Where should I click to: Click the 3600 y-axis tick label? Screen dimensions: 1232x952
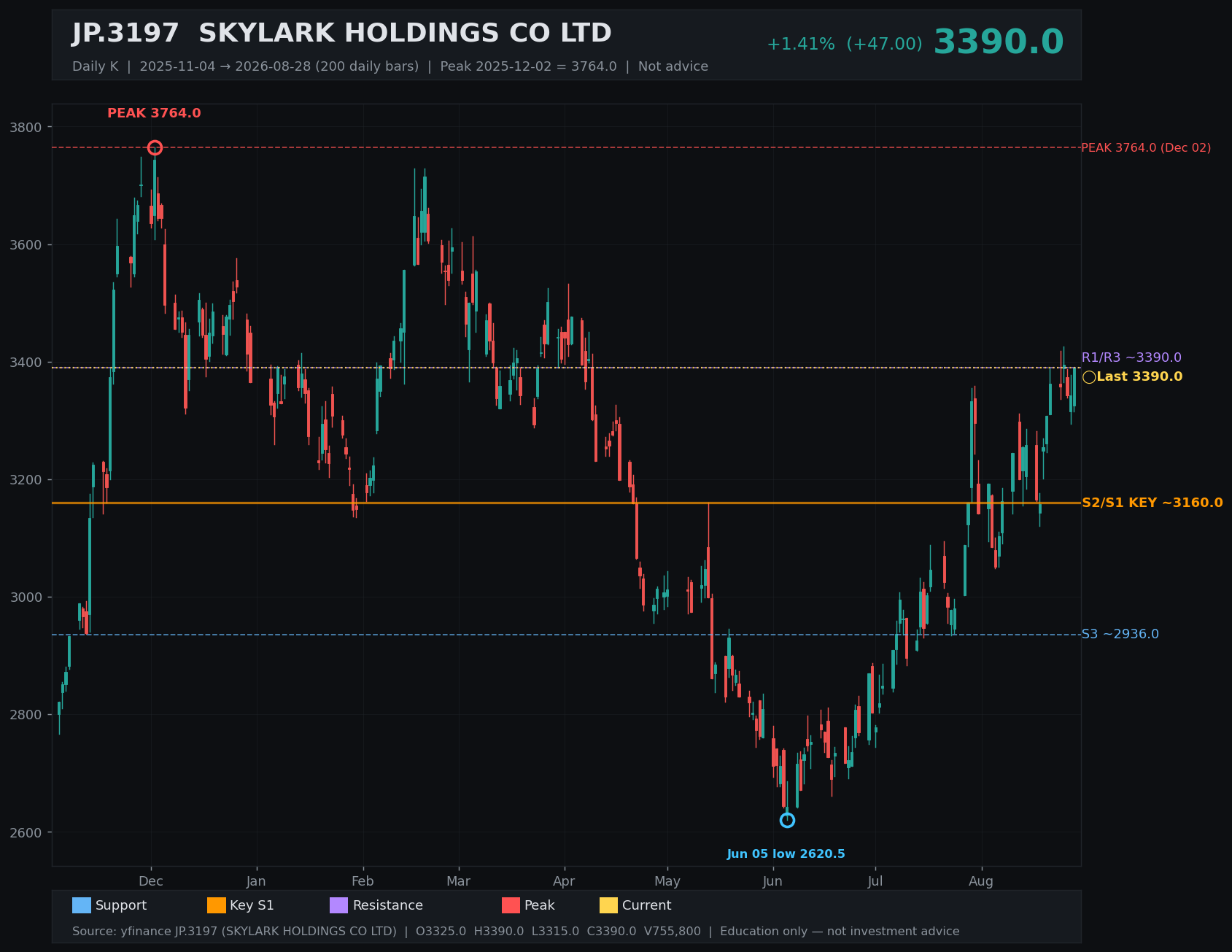coord(26,245)
